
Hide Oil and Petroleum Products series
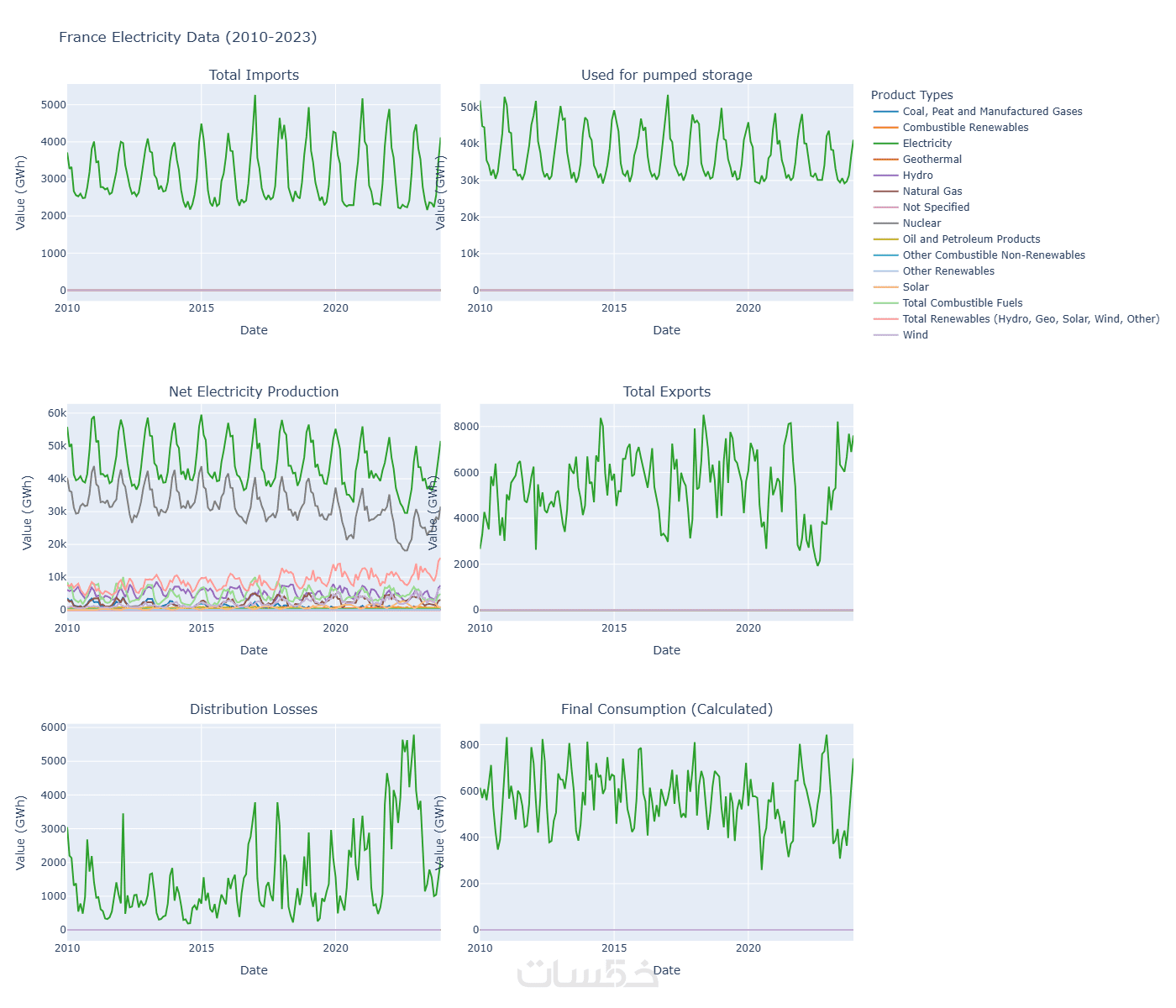971,239
